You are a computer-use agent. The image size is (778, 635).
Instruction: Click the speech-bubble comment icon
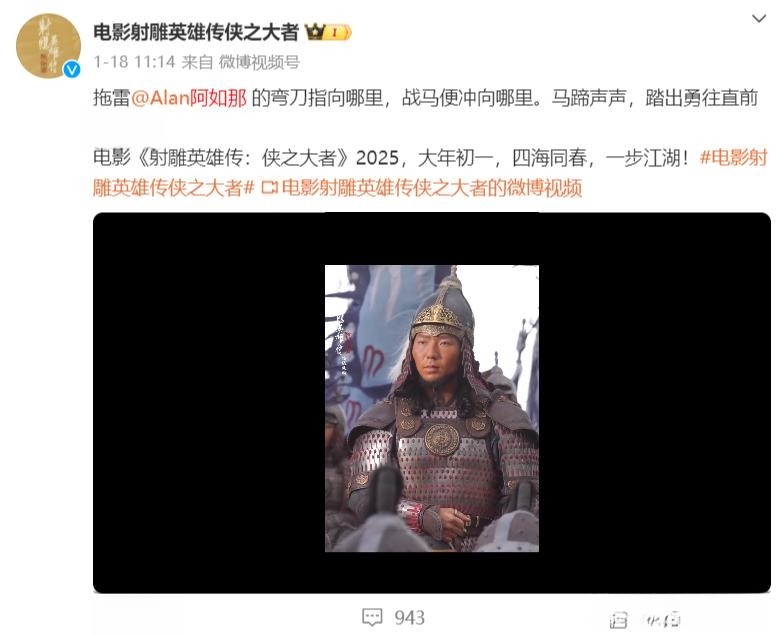coord(372,617)
